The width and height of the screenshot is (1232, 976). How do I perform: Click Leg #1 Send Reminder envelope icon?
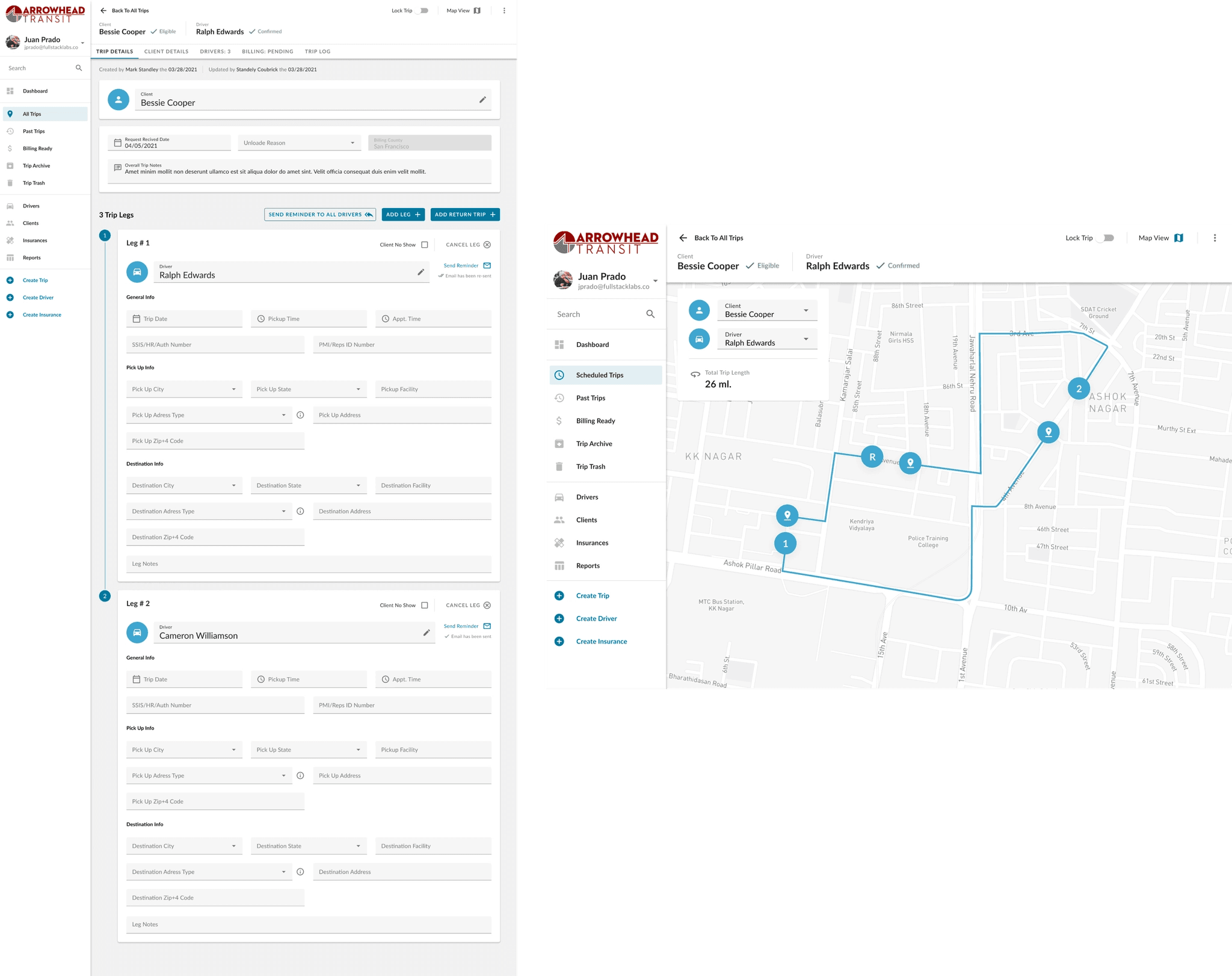tap(487, 266)
